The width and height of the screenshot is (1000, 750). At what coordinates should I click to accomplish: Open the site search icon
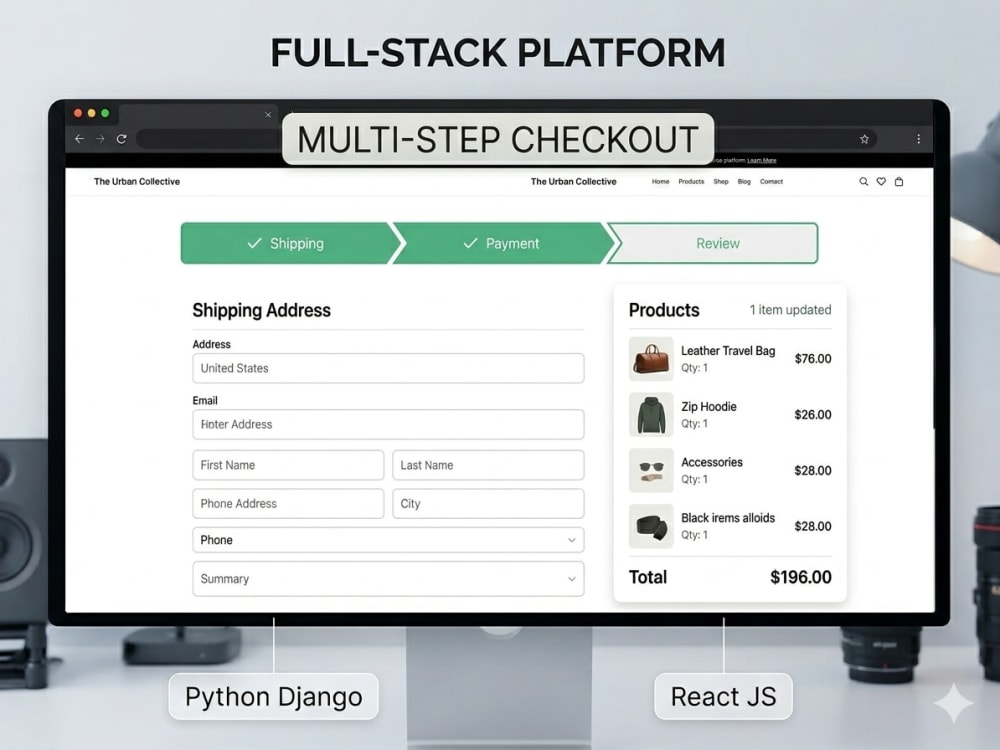pyautogui.click(x=864, y=182)
